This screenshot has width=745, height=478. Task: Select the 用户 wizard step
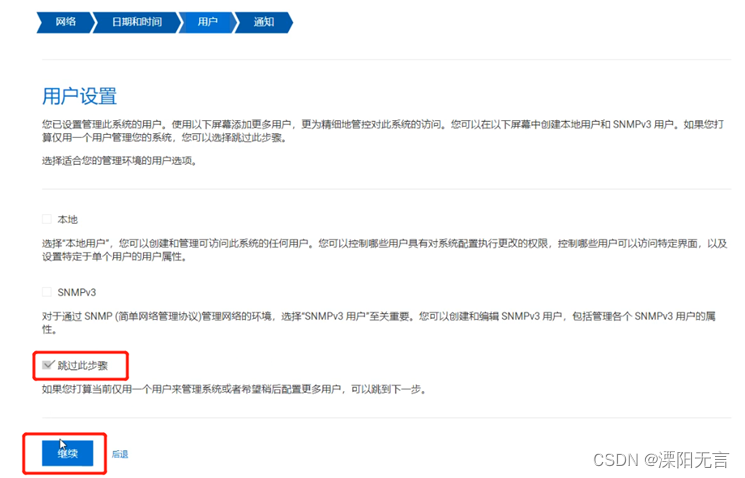[207, 22]
